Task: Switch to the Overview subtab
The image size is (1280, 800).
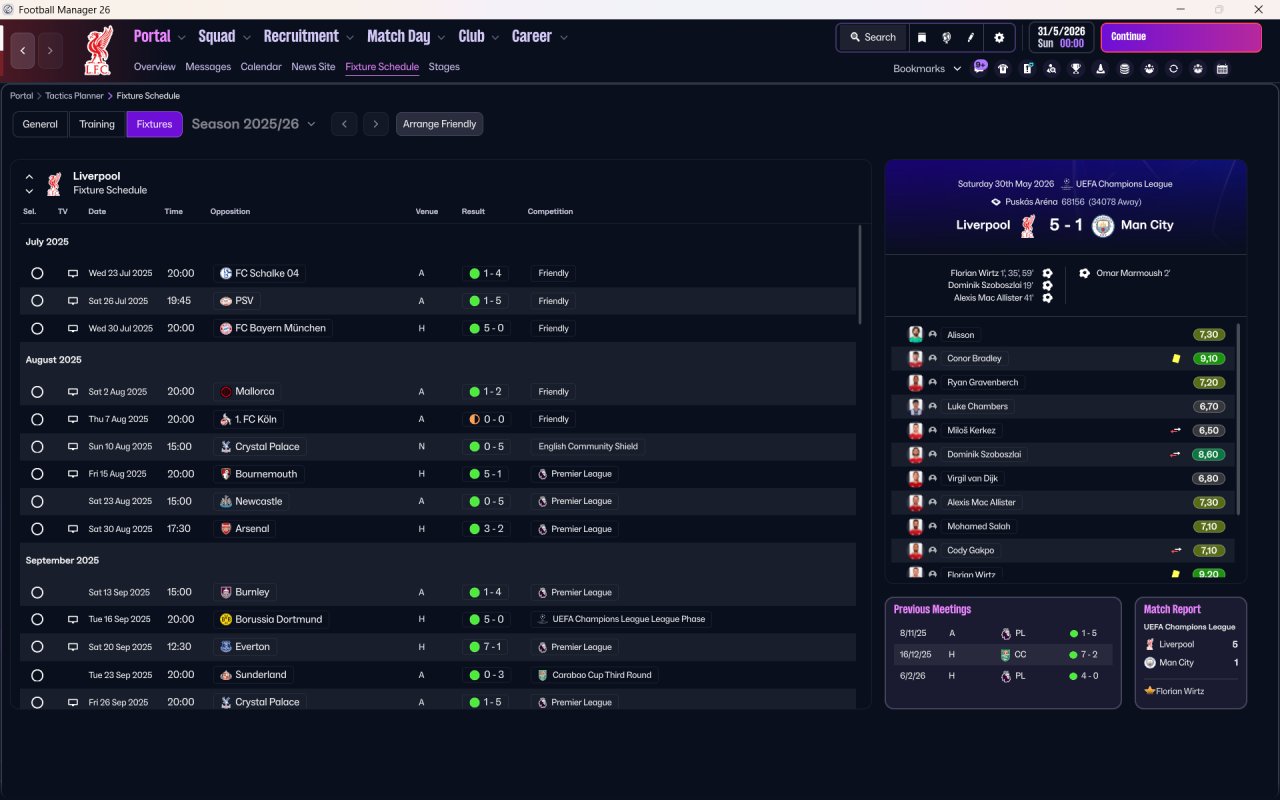Action: 155,67
